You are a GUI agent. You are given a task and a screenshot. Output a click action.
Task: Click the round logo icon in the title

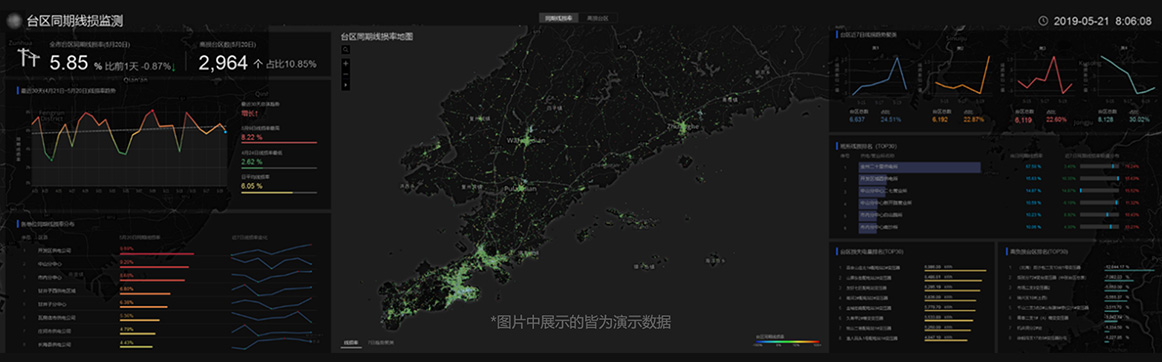tap(13, 20)
